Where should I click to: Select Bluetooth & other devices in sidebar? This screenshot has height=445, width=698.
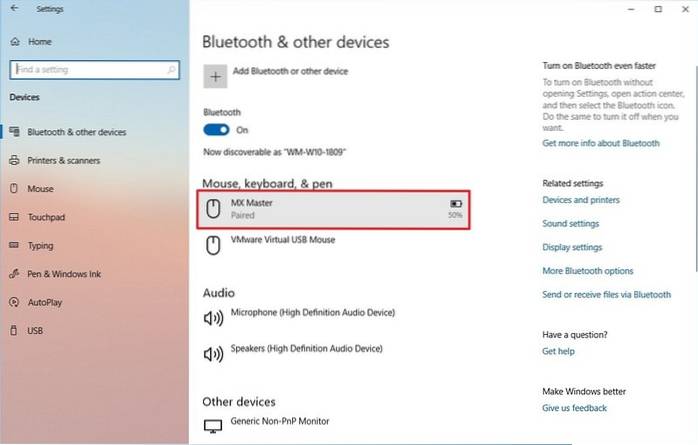[x=77, y=132]
